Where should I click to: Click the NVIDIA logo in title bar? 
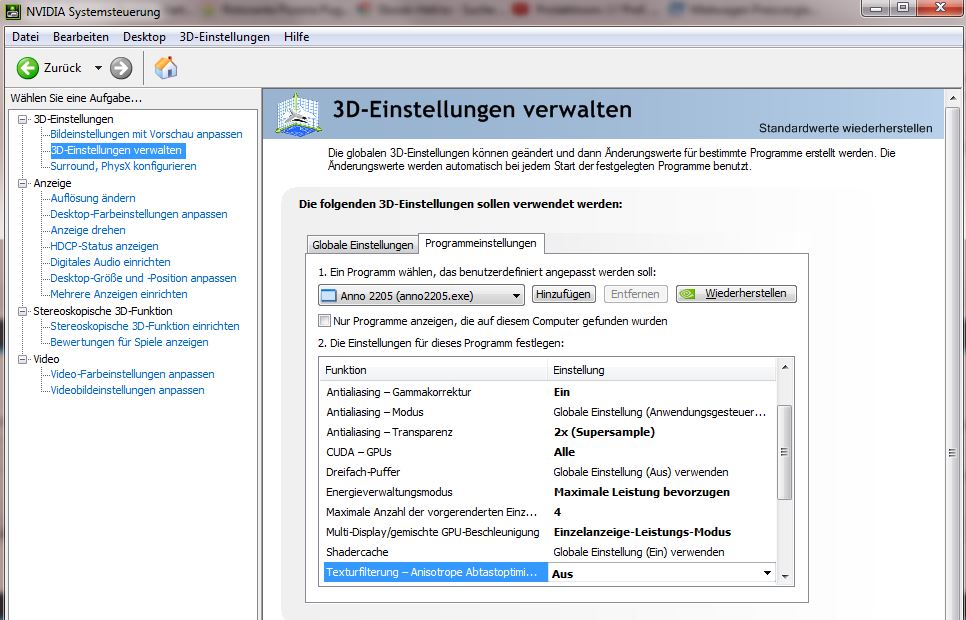[12, 11]
